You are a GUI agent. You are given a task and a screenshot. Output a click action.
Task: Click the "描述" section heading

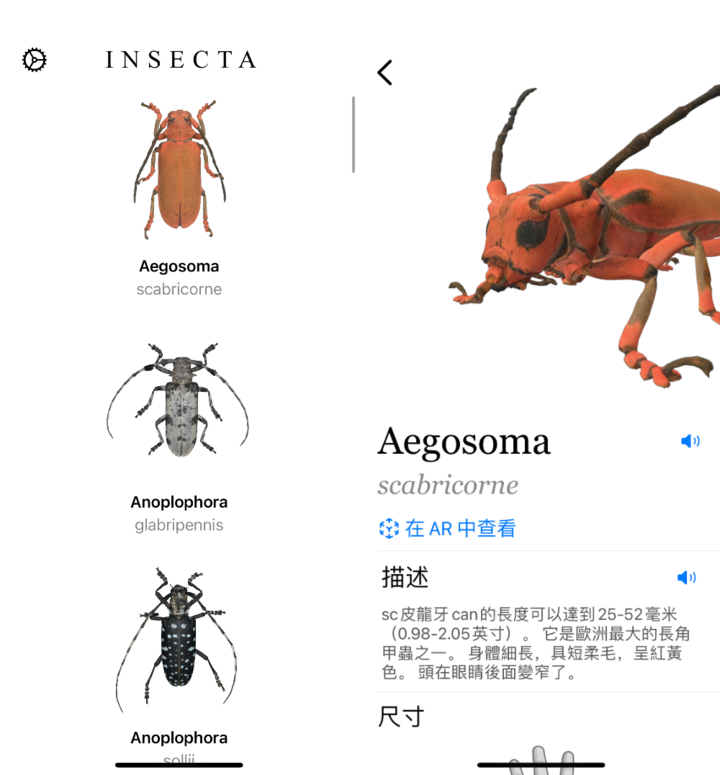click(x=405, y=577)
